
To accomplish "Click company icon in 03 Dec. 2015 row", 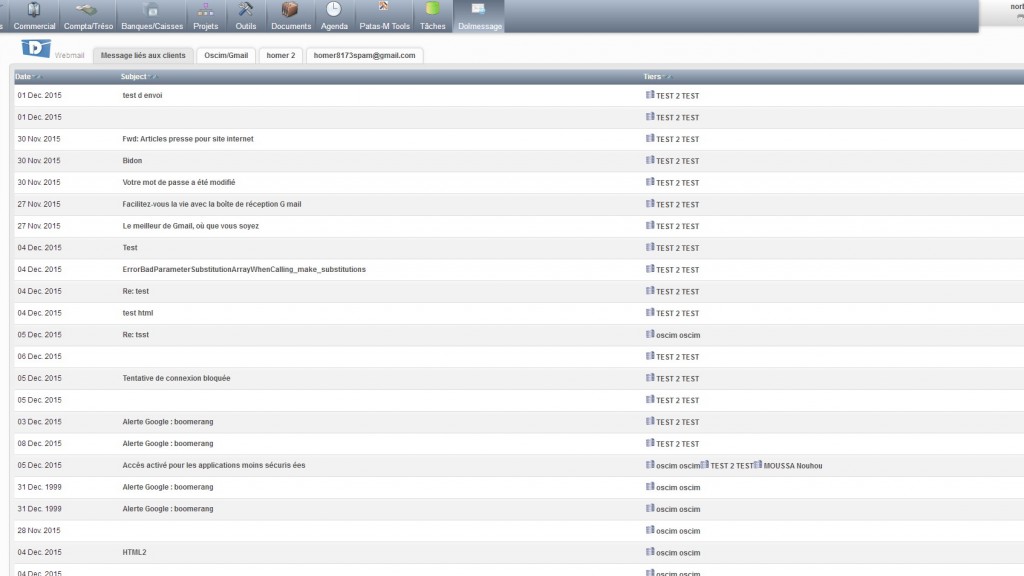I will [x=650, y=421].
